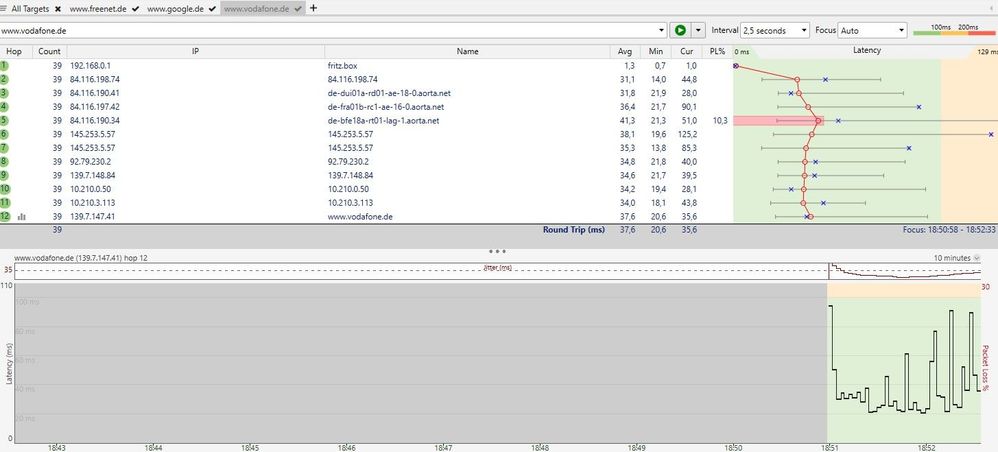This screenshot has height=452, width=998.
Task: Select IP cell 84.116.198.74 in hop 2
Action: pyautogui.click(x=95, y=80)
